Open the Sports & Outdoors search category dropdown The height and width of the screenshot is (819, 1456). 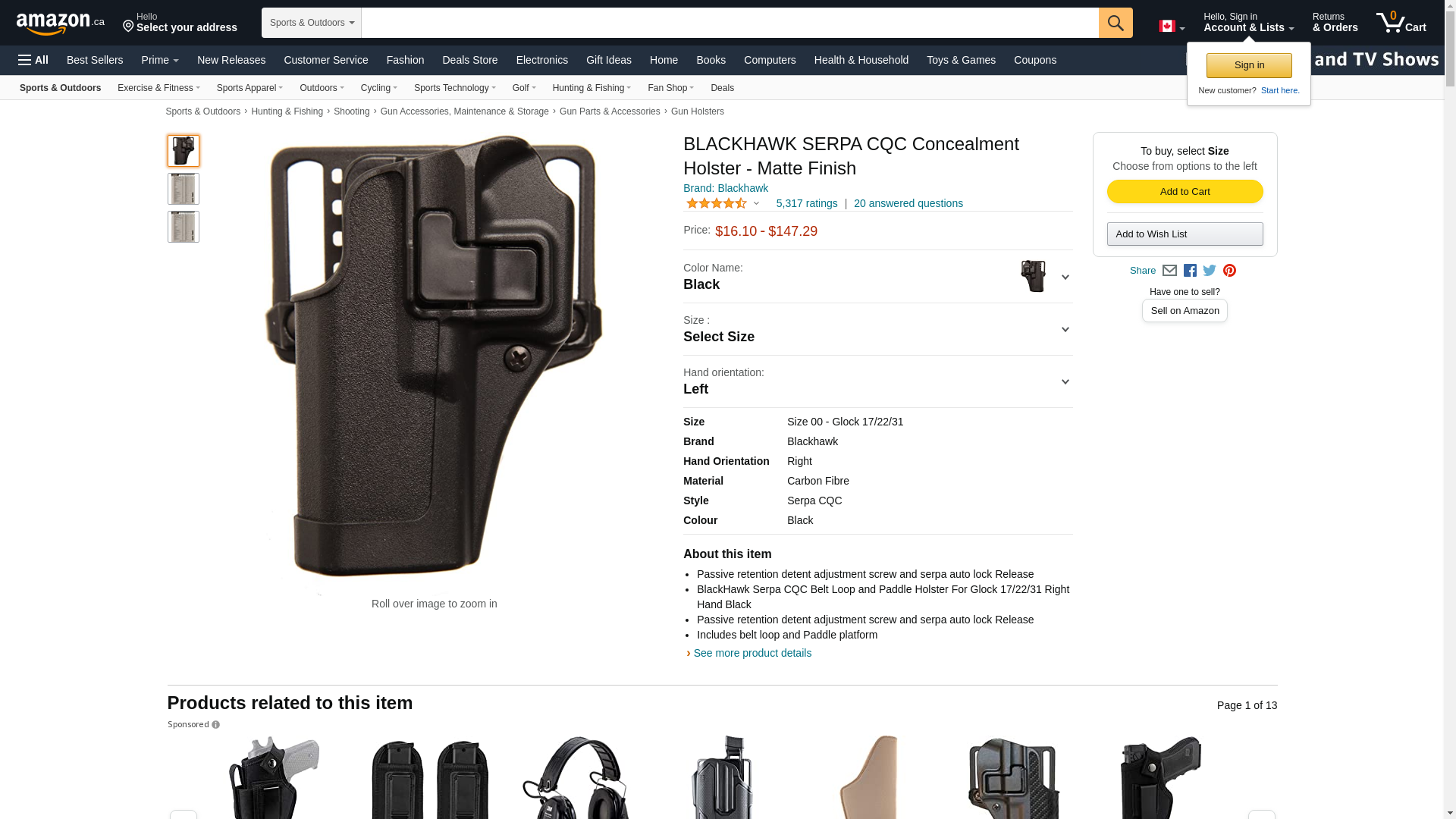[312, 23]
